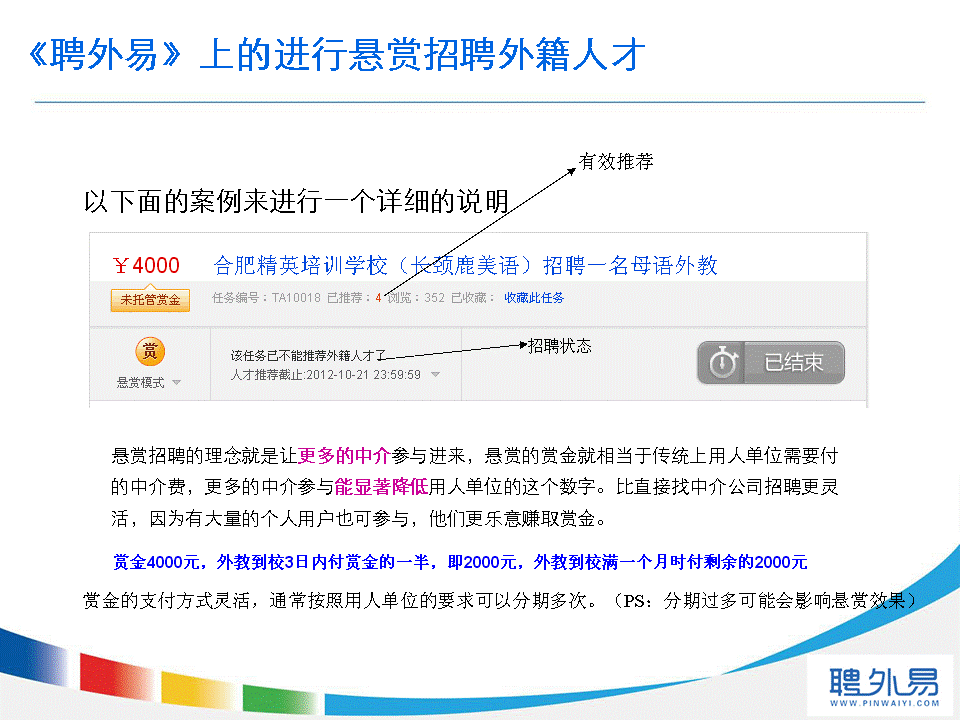Click the 聘外易 logo in bottom corner

(884, 682)
